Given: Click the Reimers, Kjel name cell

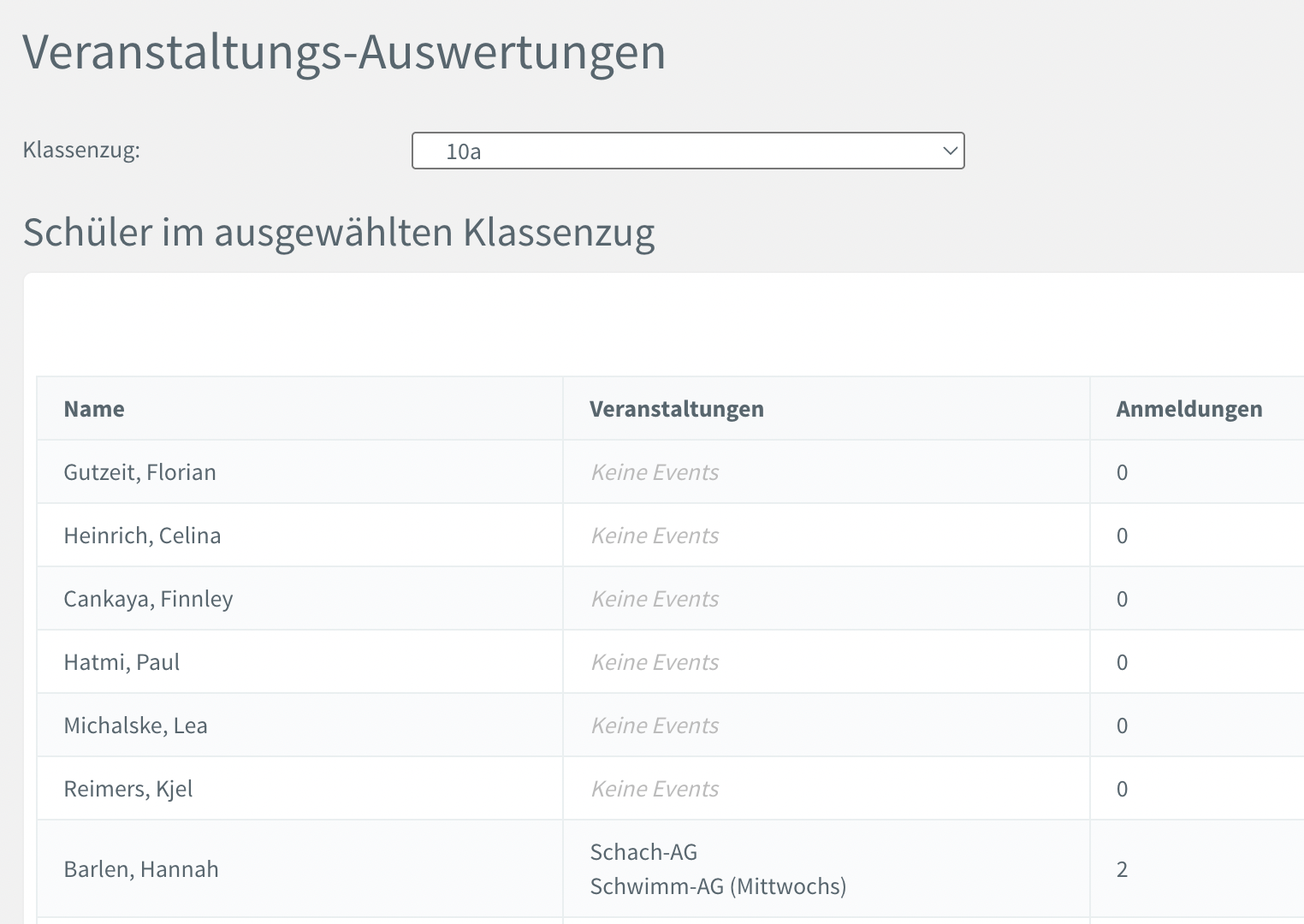Looking at the screenshot, I should click(x=128, y=789).
